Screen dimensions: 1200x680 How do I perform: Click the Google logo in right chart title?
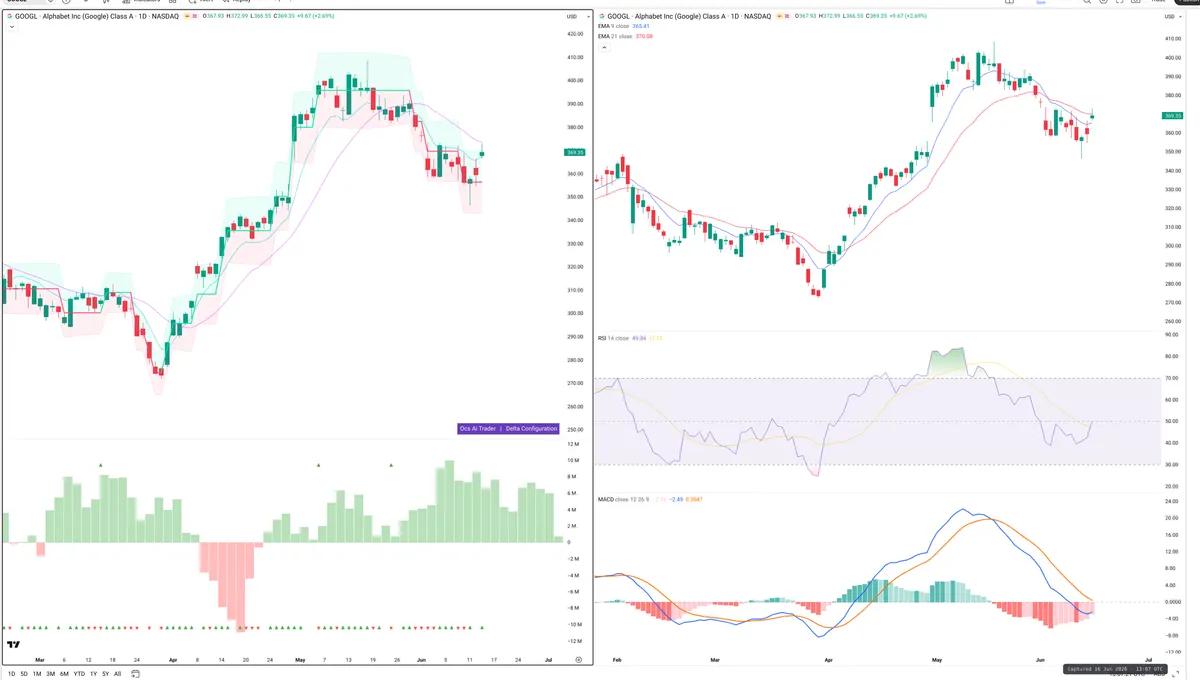[x=602, y=17]
